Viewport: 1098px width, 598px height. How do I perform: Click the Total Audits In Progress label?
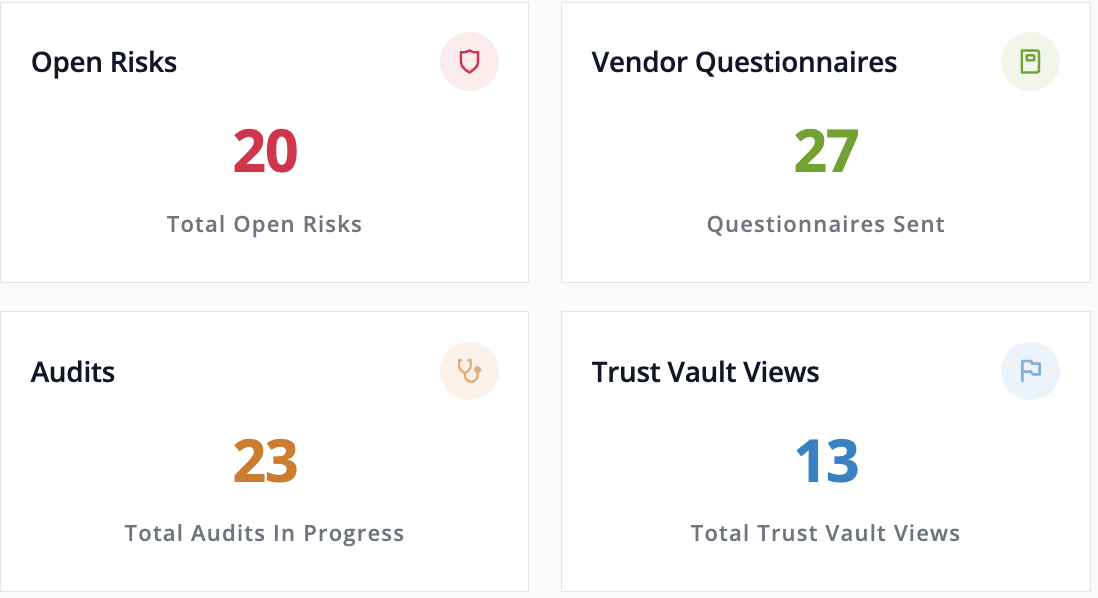264,534
